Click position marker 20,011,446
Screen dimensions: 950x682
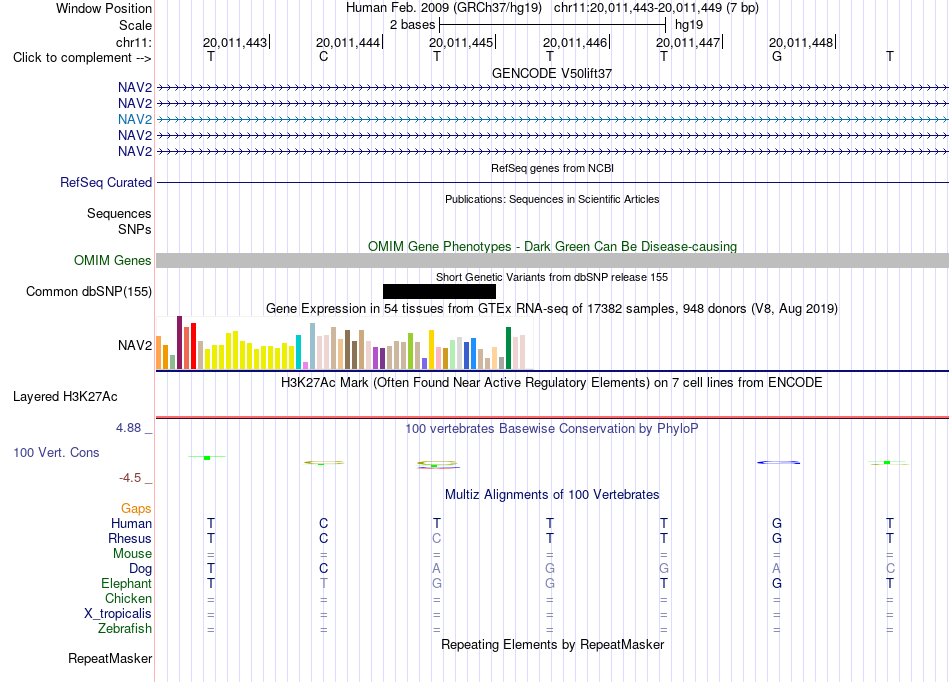[x=576, y=42]
